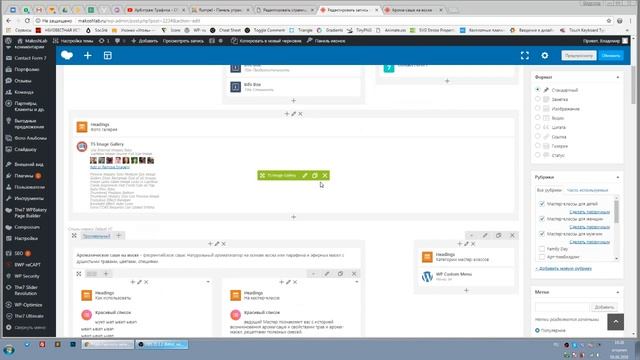Select the Галерея post format
Viewport: 640px width, 360px height.
538,146
